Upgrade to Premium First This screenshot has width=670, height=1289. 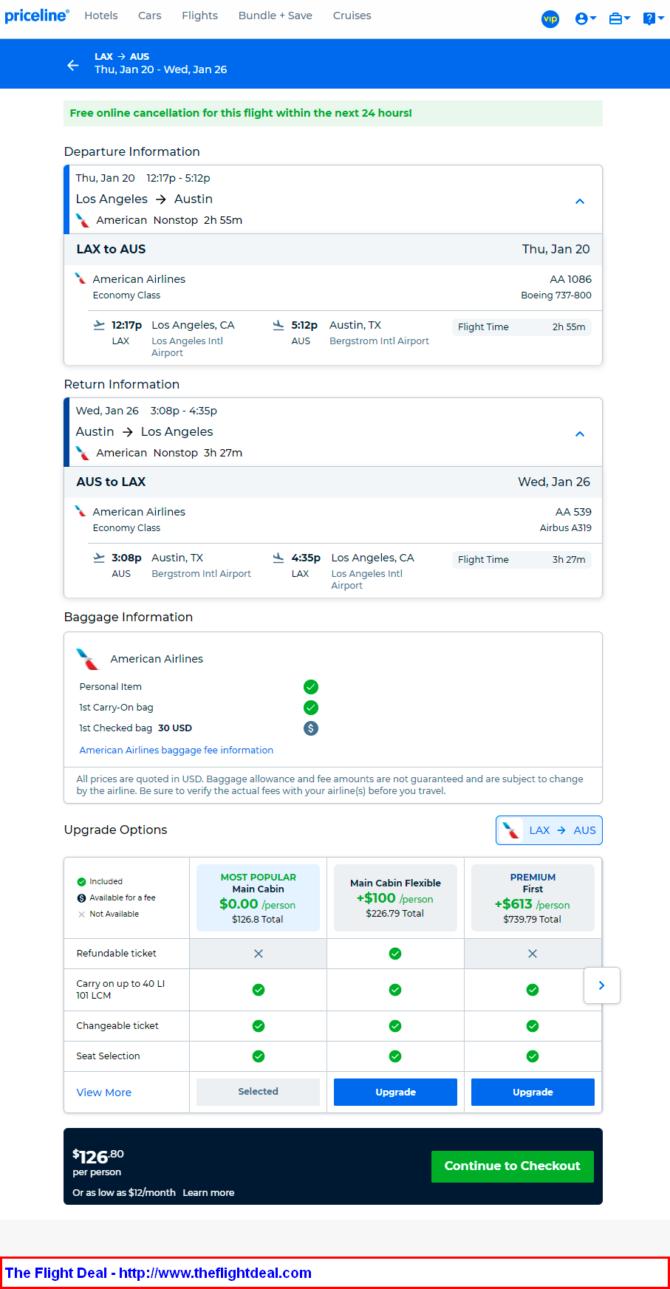[532, 1092]
